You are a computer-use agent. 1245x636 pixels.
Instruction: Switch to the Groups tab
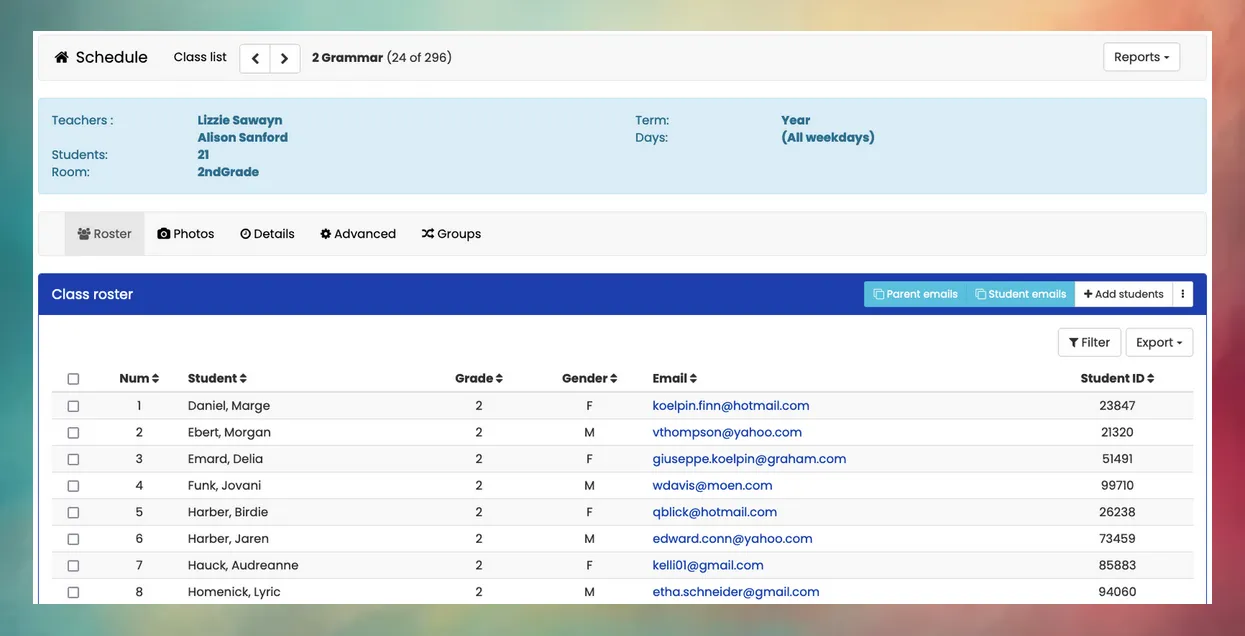click(446, 231)
